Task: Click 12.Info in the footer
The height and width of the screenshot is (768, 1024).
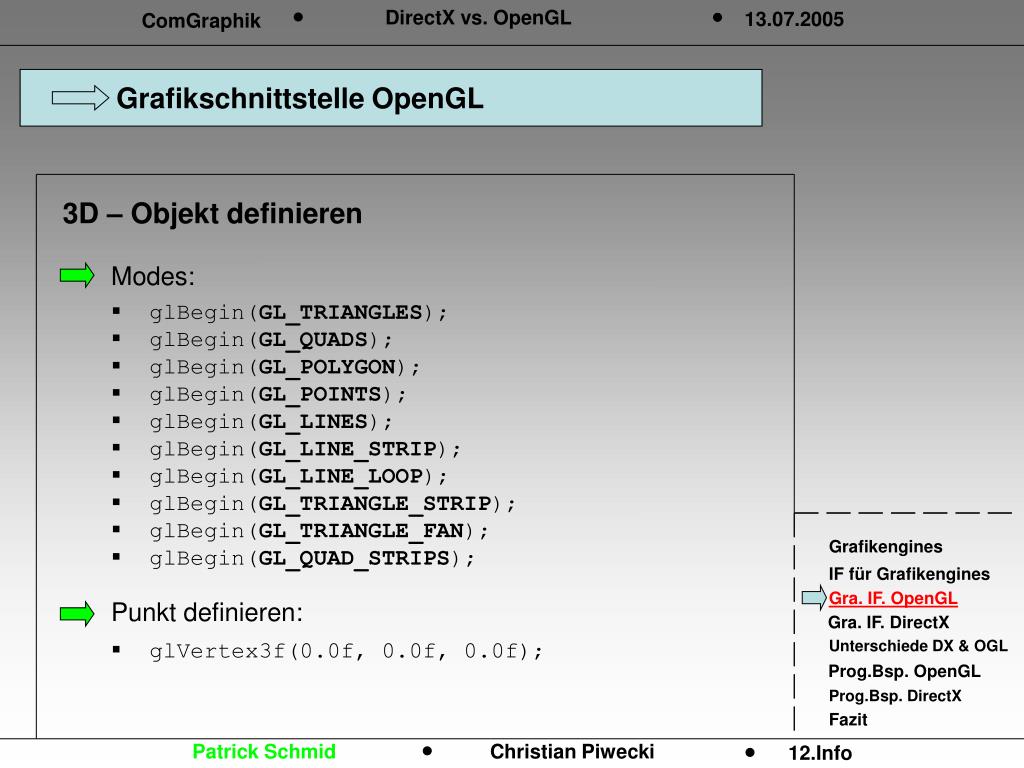Action: pos(820,753)
